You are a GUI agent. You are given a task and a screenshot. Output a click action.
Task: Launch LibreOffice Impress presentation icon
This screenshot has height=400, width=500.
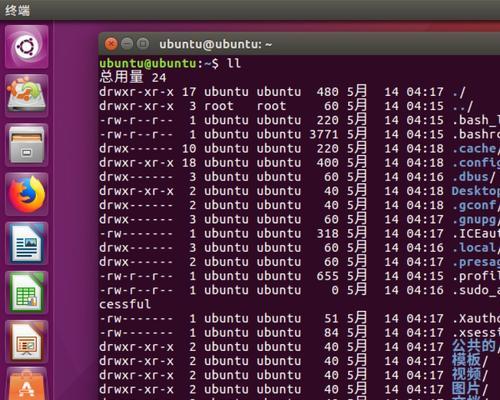[x=27, y=342]
